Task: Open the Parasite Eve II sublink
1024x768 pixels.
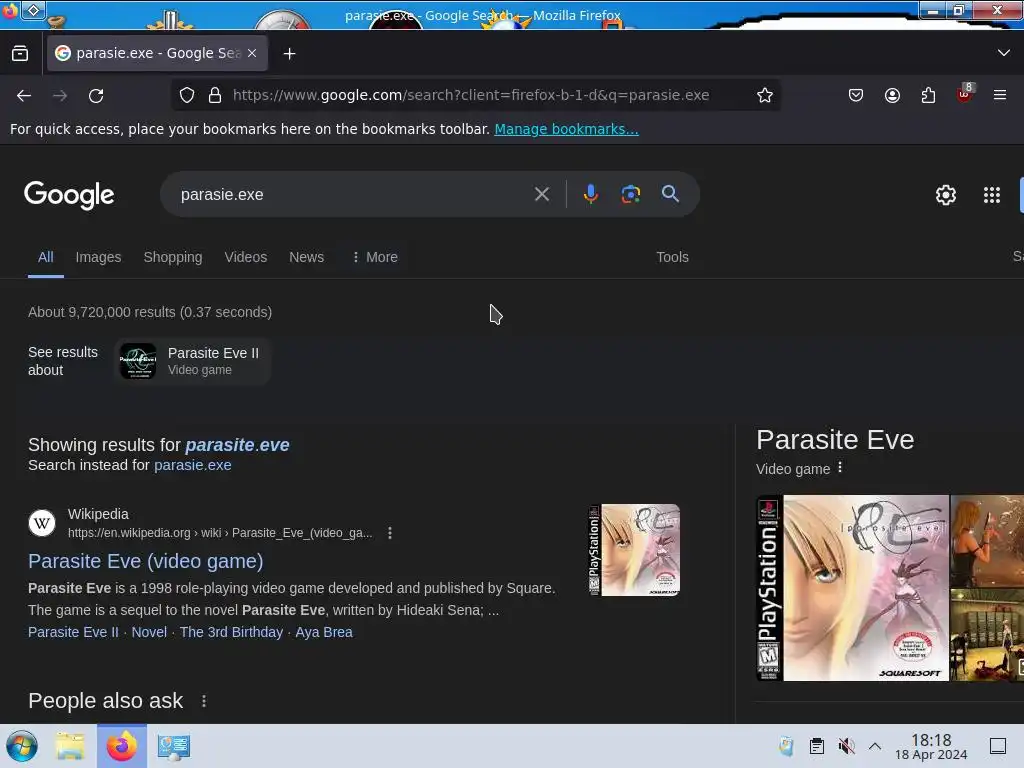Action: tap(73, 632)
